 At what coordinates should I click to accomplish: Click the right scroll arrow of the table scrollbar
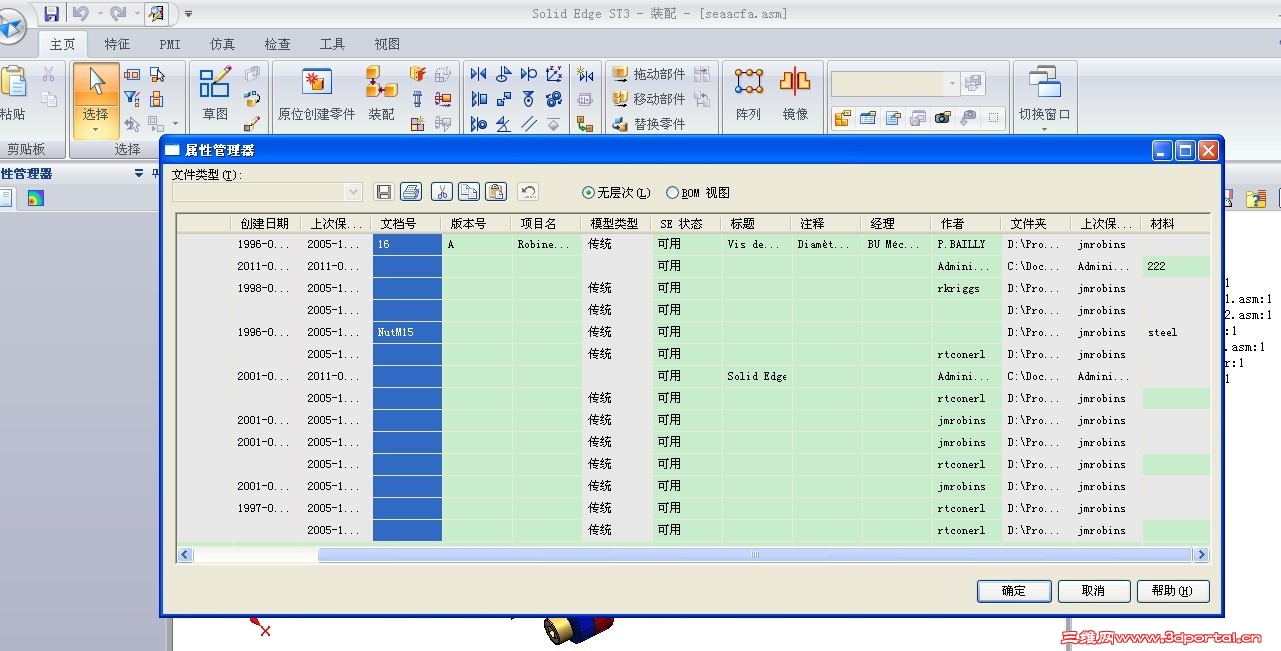coord(1201,555)
